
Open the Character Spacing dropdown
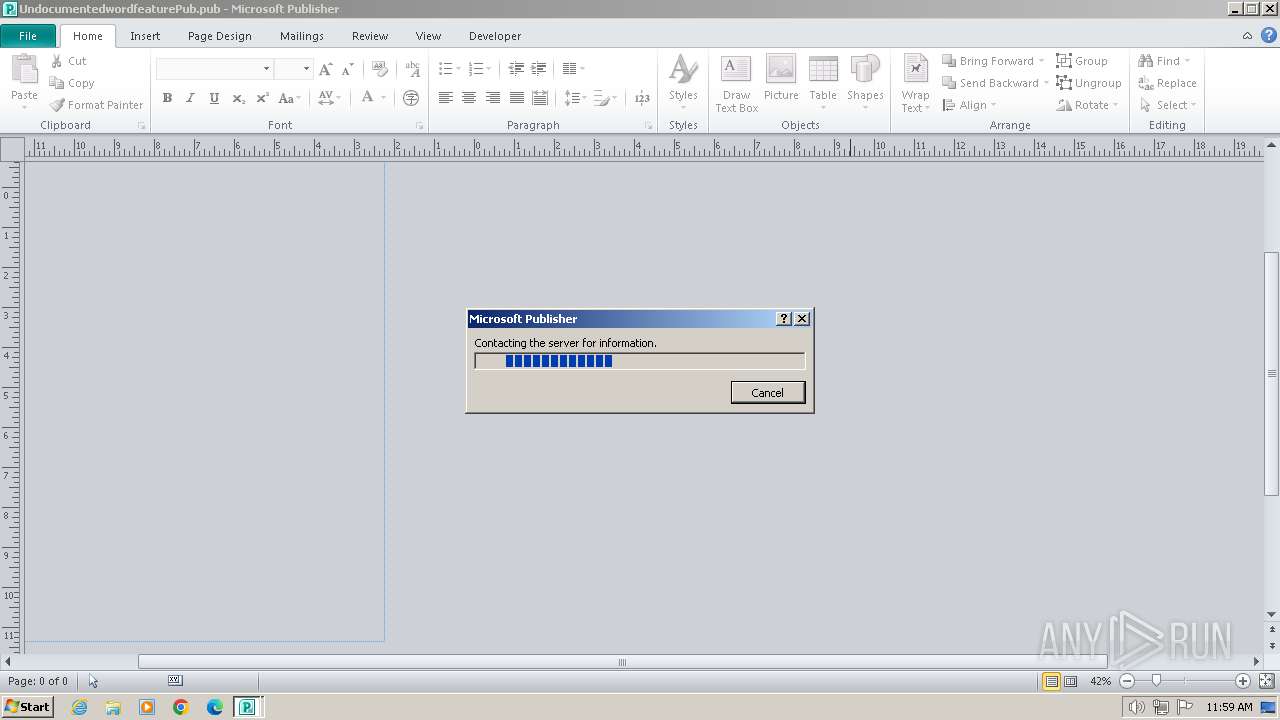[x=329, y=98]
